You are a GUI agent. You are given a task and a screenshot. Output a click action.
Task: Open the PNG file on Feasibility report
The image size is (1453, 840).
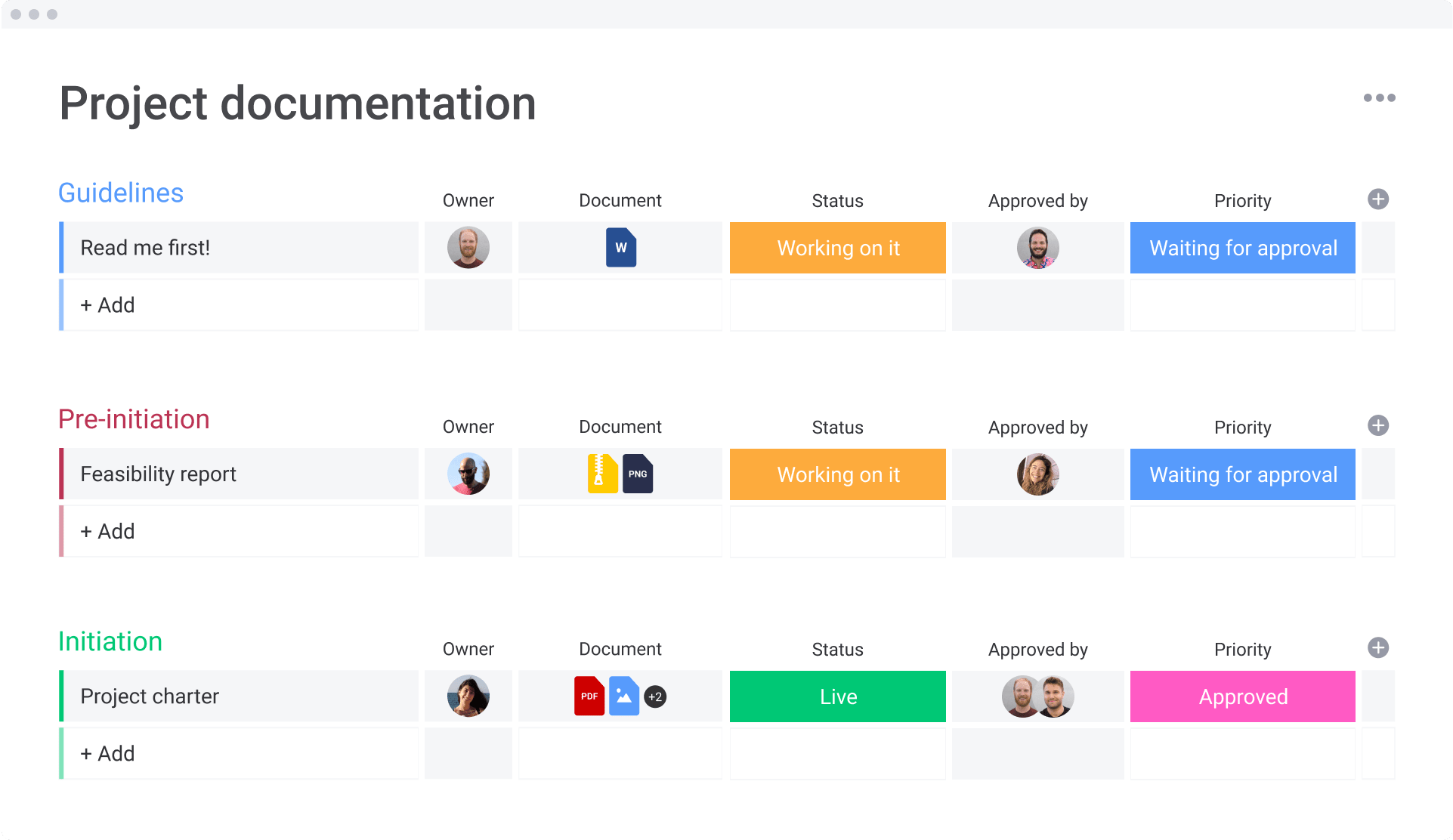637,474
